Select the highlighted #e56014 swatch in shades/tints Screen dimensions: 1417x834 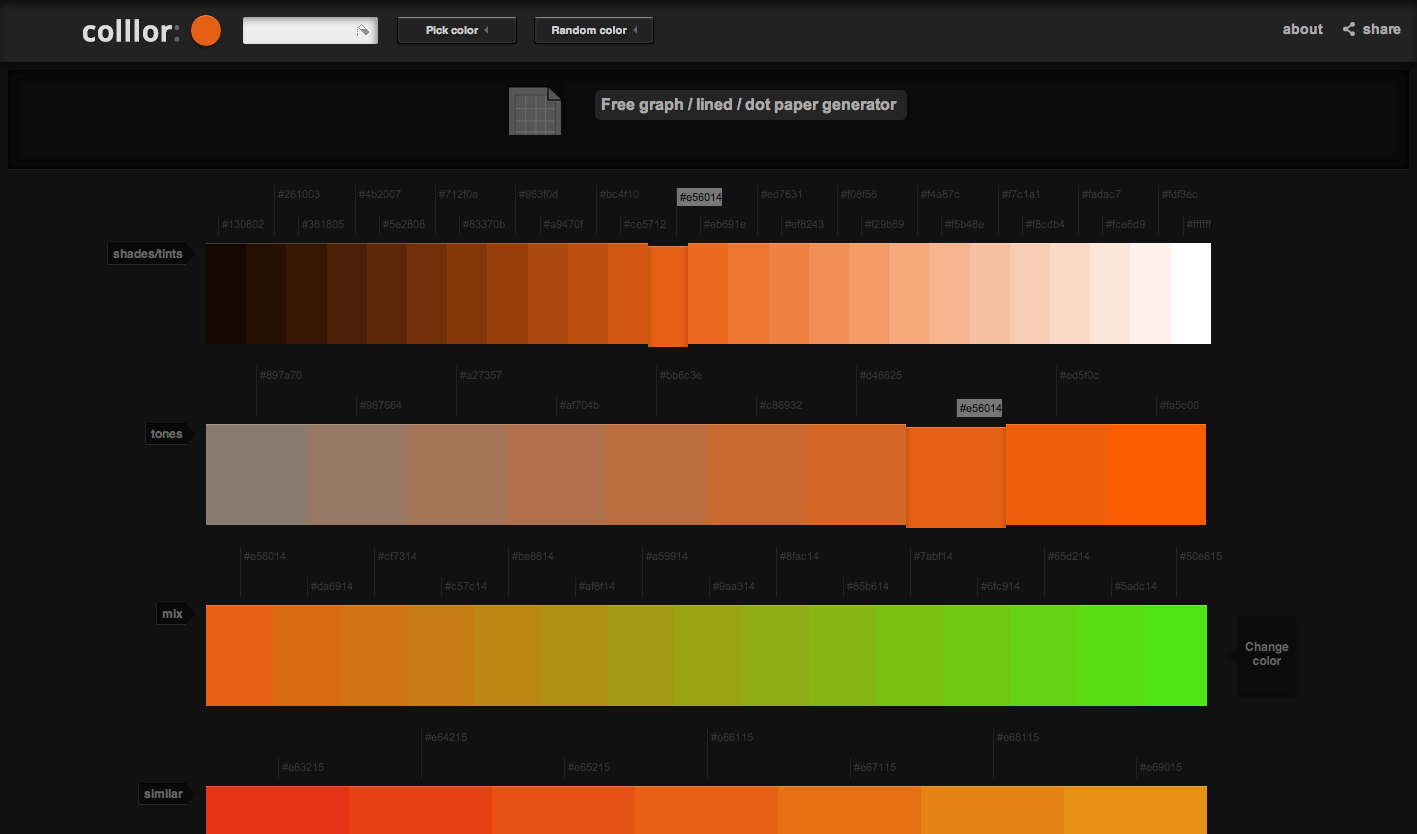tap(668, 292)
